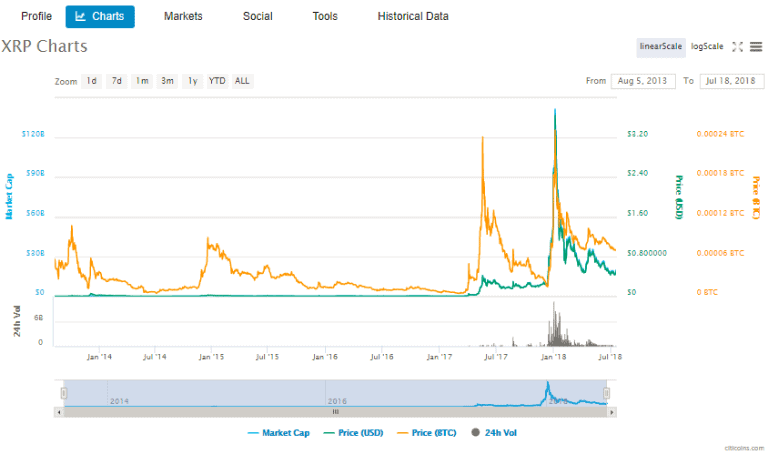Open the Charts tab
This screenshot has height=463, width=768.
coord(100,17)
